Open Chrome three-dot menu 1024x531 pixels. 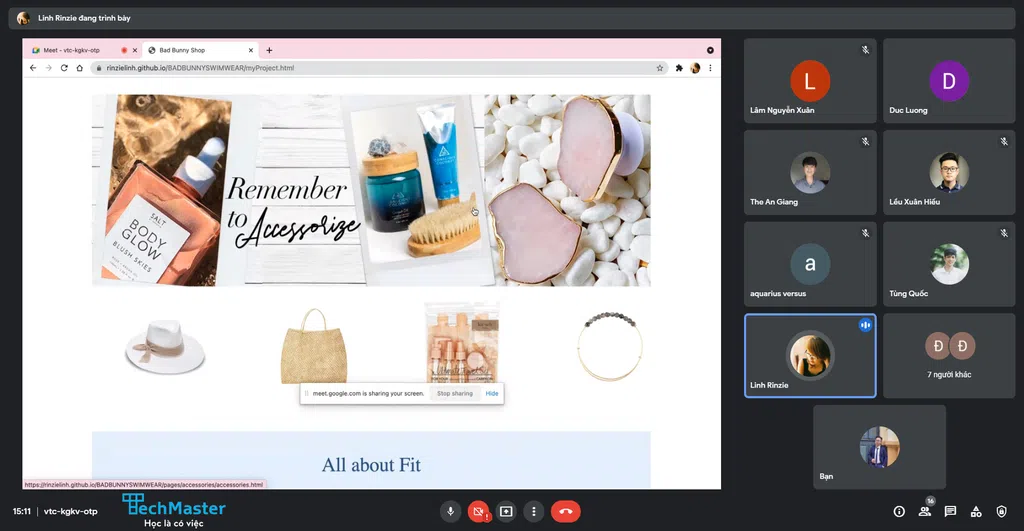(x=711, y=68)
